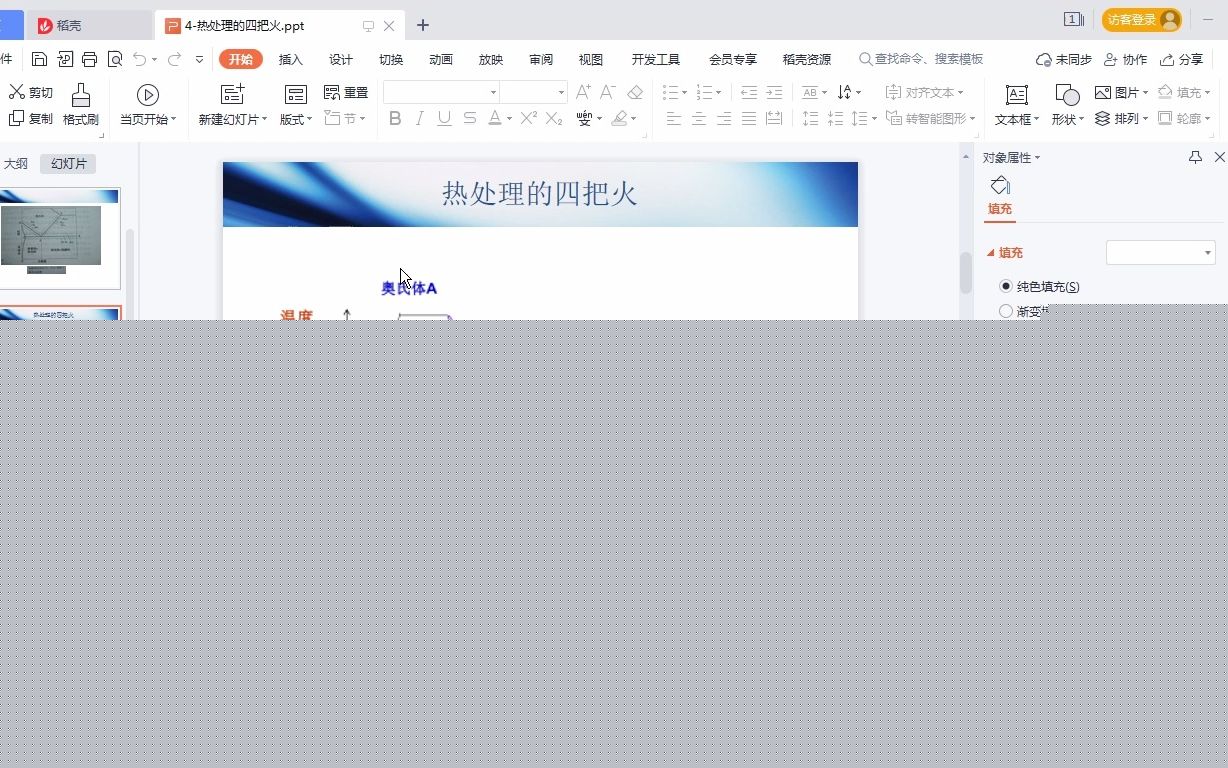
Task: Switch slide pane to 大纲 outline view
Action: click(16, 163)
